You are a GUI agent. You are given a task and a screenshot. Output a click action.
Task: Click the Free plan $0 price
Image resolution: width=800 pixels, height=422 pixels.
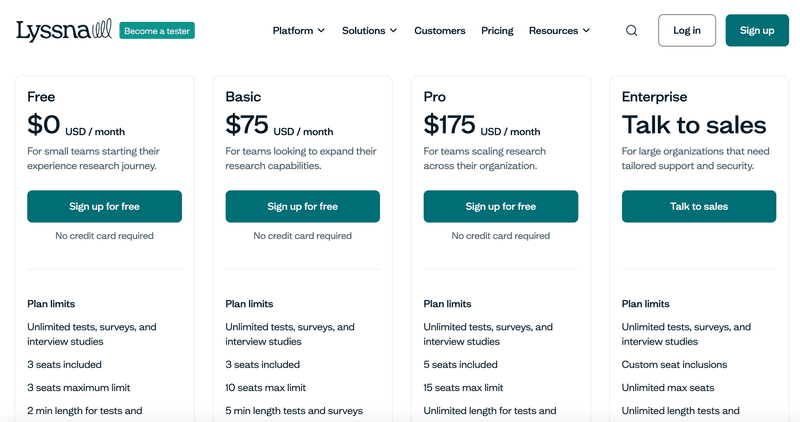click(x=44, y=125)
